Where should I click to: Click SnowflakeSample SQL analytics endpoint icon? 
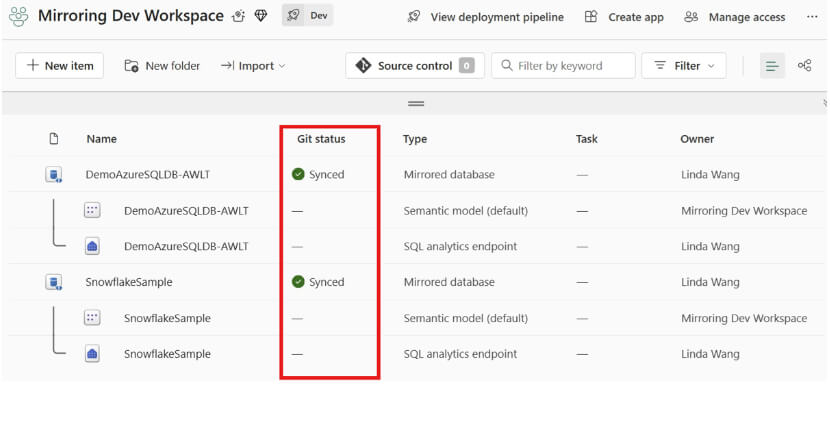click(92, 354)
